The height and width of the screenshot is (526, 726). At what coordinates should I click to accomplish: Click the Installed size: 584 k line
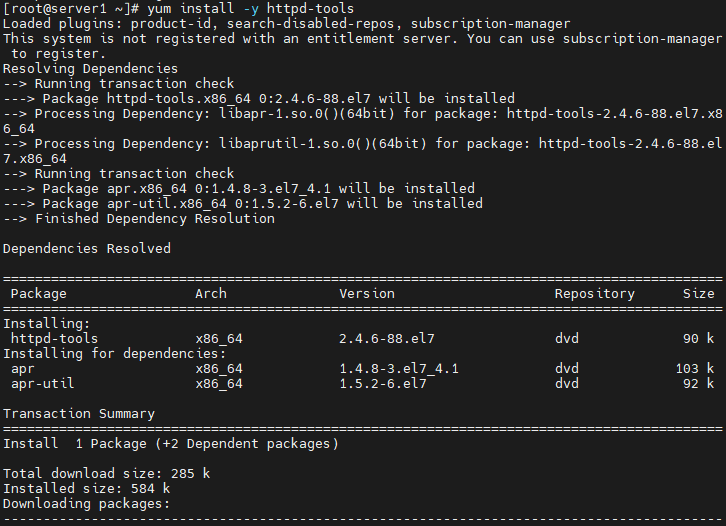point(87,488)
